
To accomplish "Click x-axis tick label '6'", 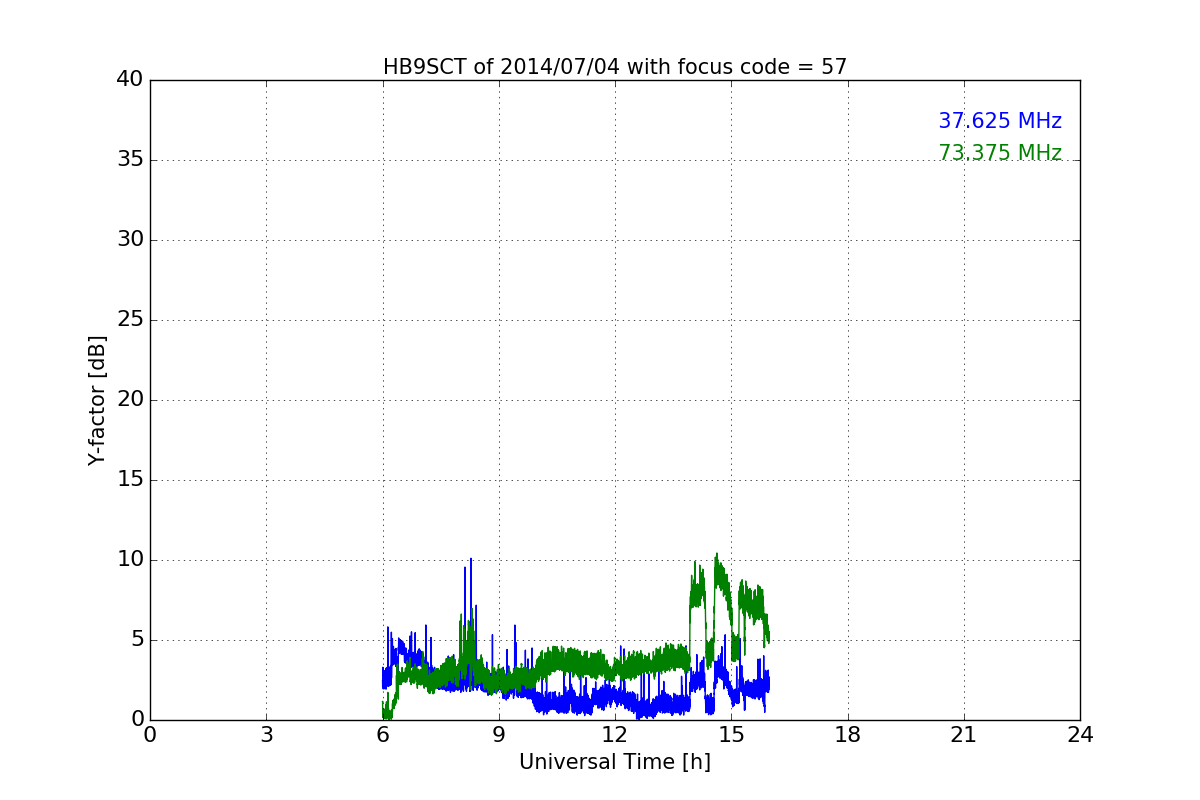I will 383,735.
